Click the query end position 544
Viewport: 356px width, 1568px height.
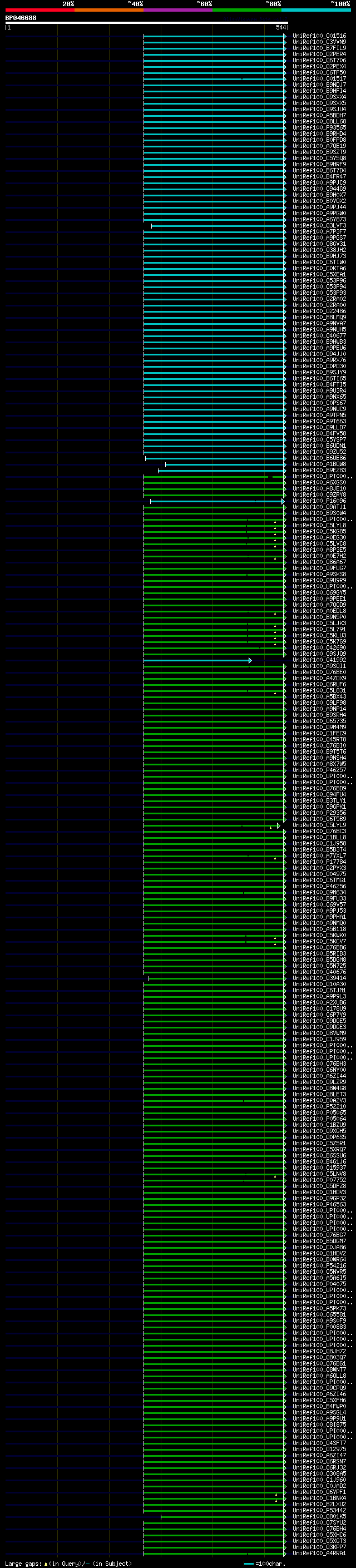coord(280,27)
